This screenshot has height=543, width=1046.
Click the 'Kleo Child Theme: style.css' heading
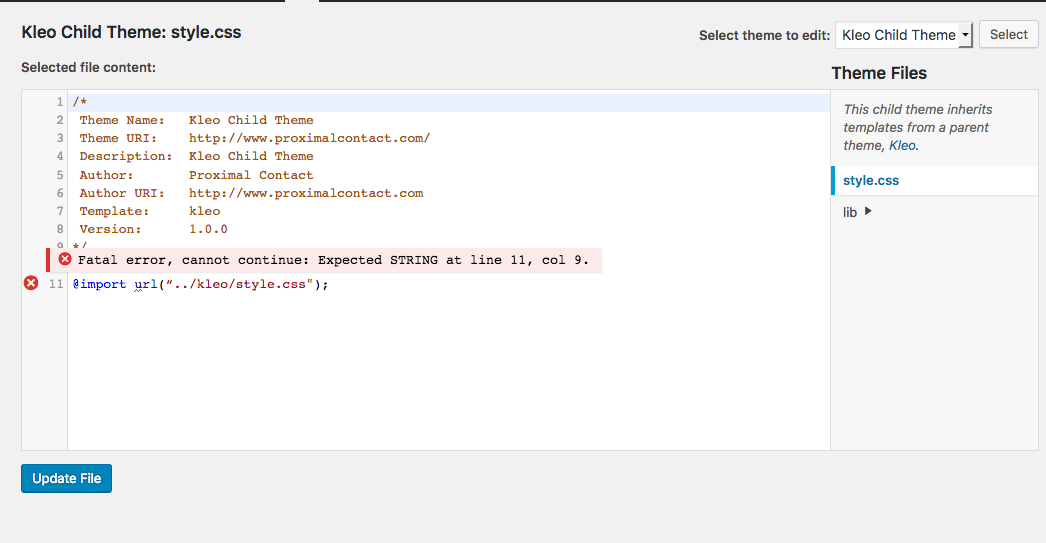pyautogui.click(x=131, y=32)
